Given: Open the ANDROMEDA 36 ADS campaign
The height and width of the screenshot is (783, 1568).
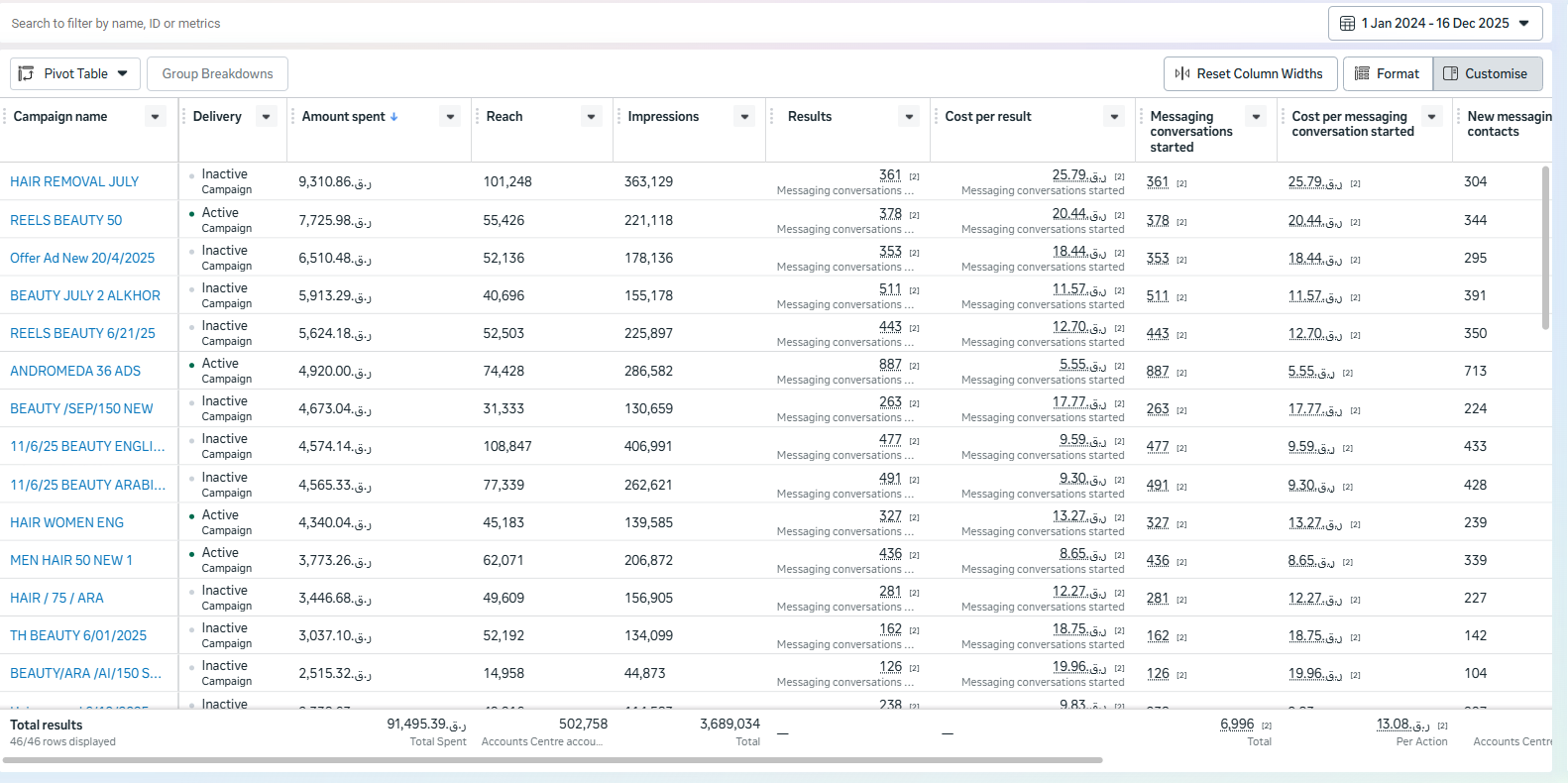Looking at the screenshot, I should [x=75, y=371].
